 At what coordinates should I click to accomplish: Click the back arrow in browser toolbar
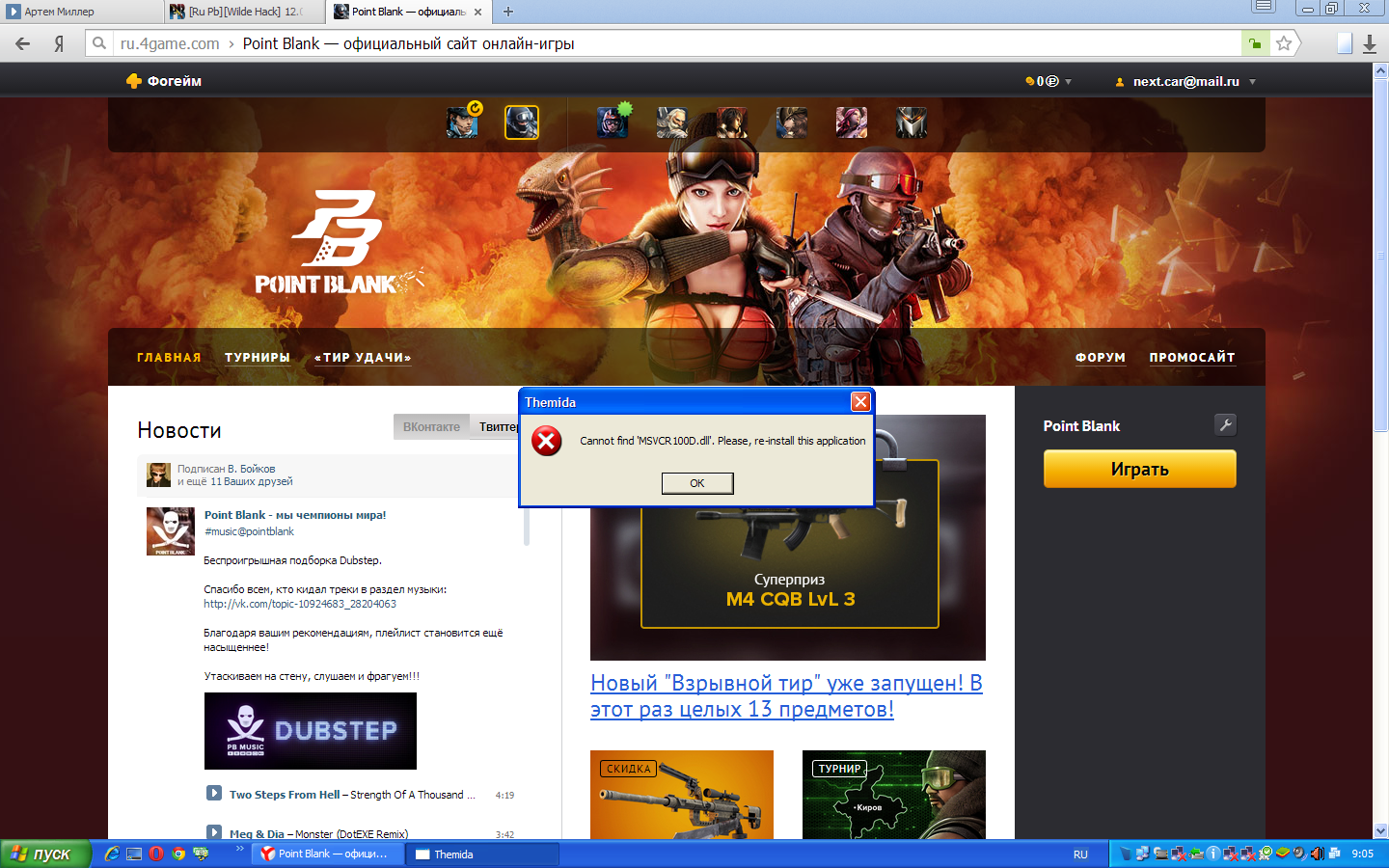[22, 43]
